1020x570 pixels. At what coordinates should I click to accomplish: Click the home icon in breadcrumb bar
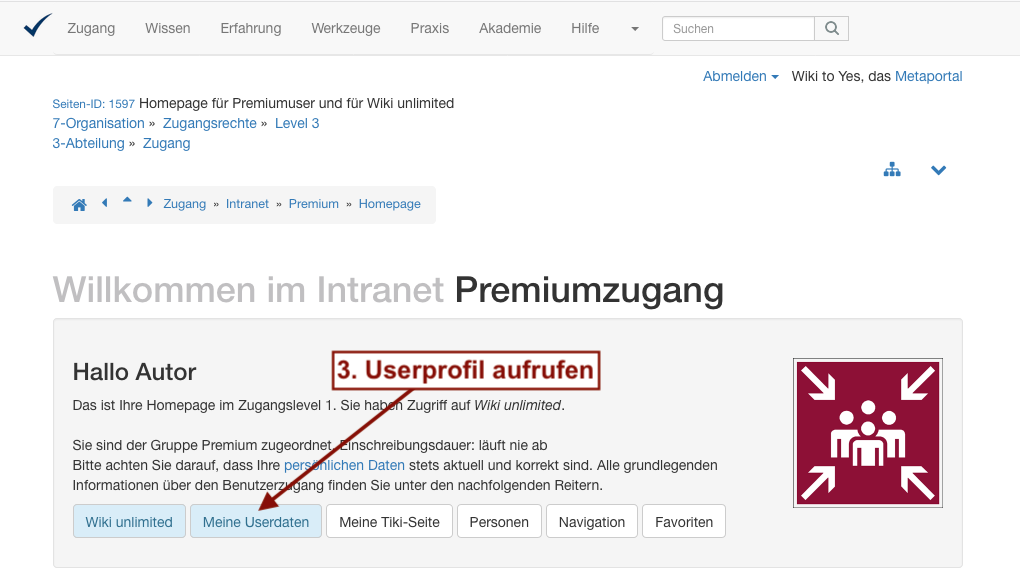coord(79,204)
